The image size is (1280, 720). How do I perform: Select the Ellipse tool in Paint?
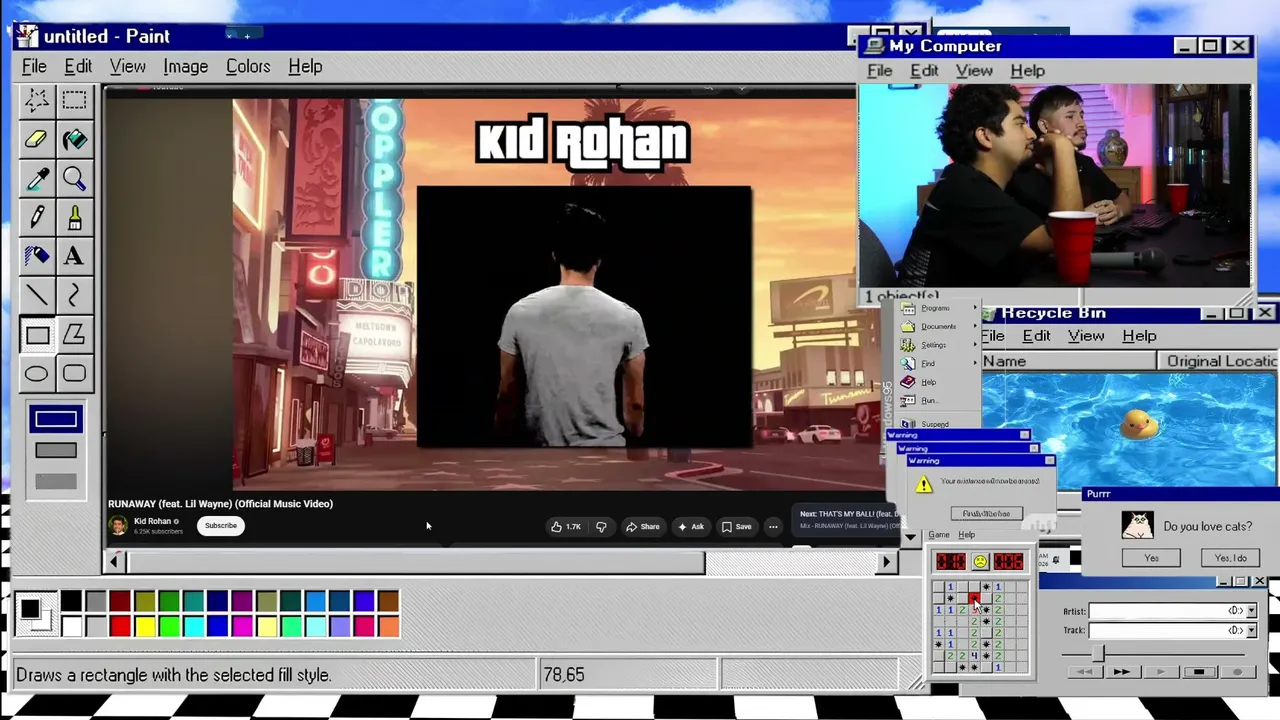click(x=37, y=374)
